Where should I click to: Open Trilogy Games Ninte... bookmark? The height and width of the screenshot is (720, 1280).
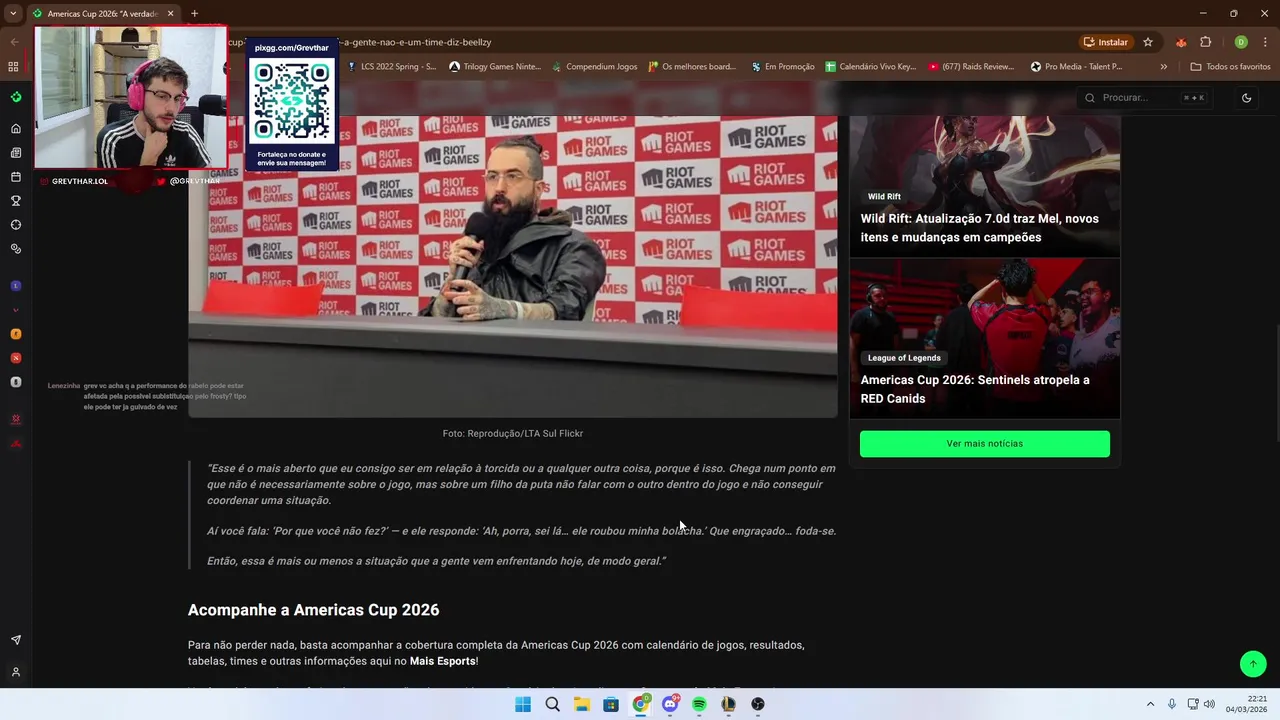coord(495,67)
